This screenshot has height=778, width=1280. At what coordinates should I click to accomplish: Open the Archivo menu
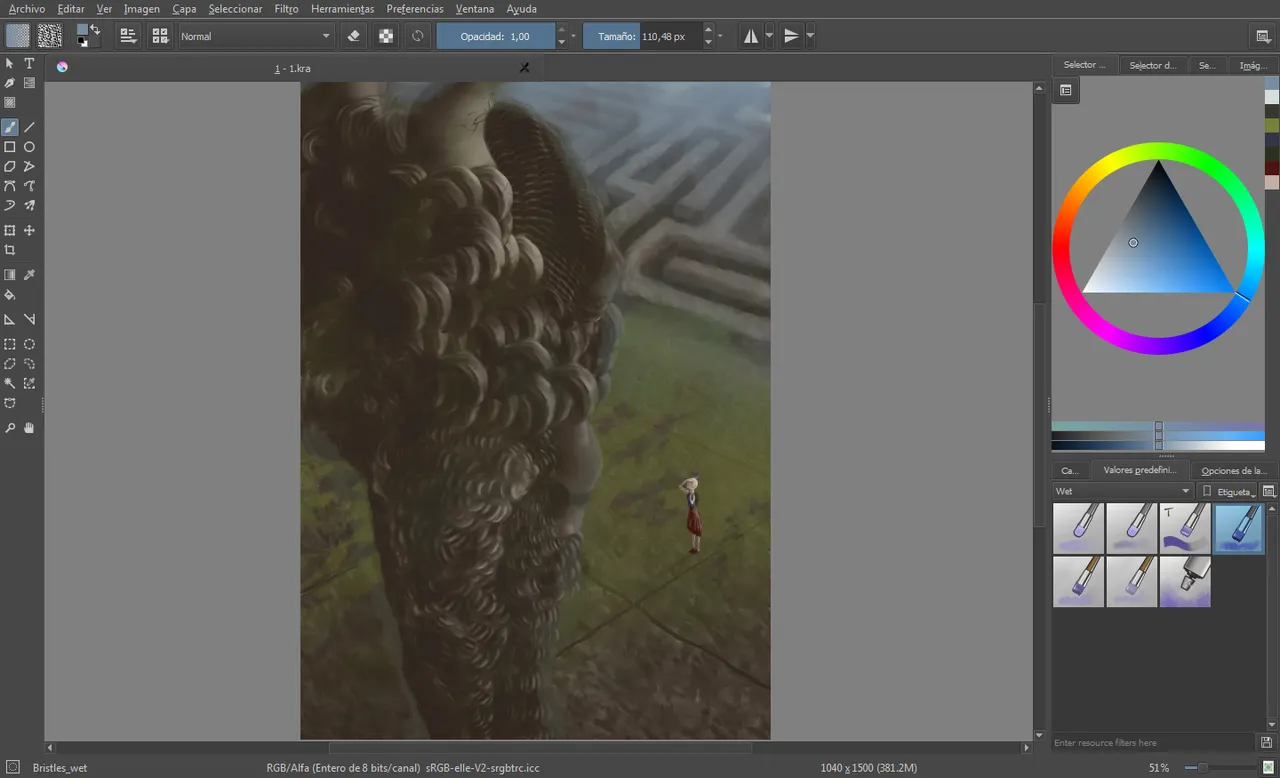pyautogui.click(x=26, y=9)
